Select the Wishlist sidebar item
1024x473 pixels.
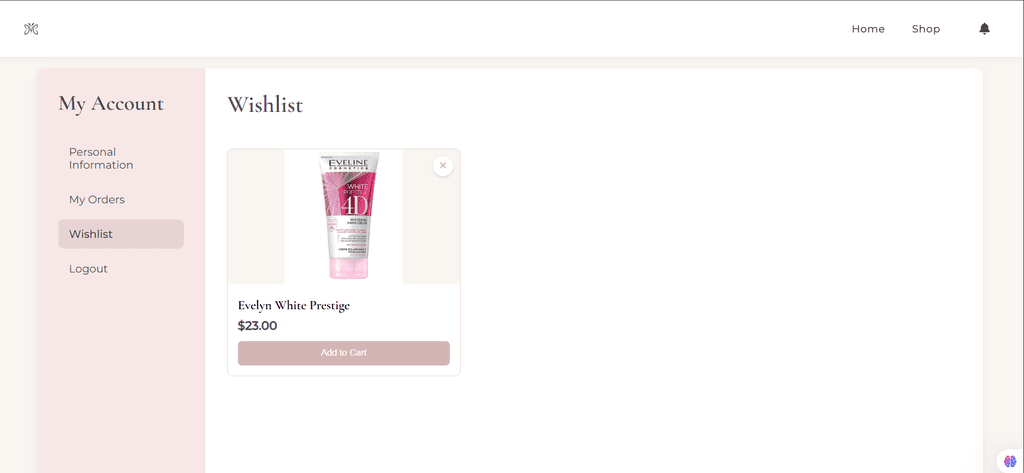[121, 234]
